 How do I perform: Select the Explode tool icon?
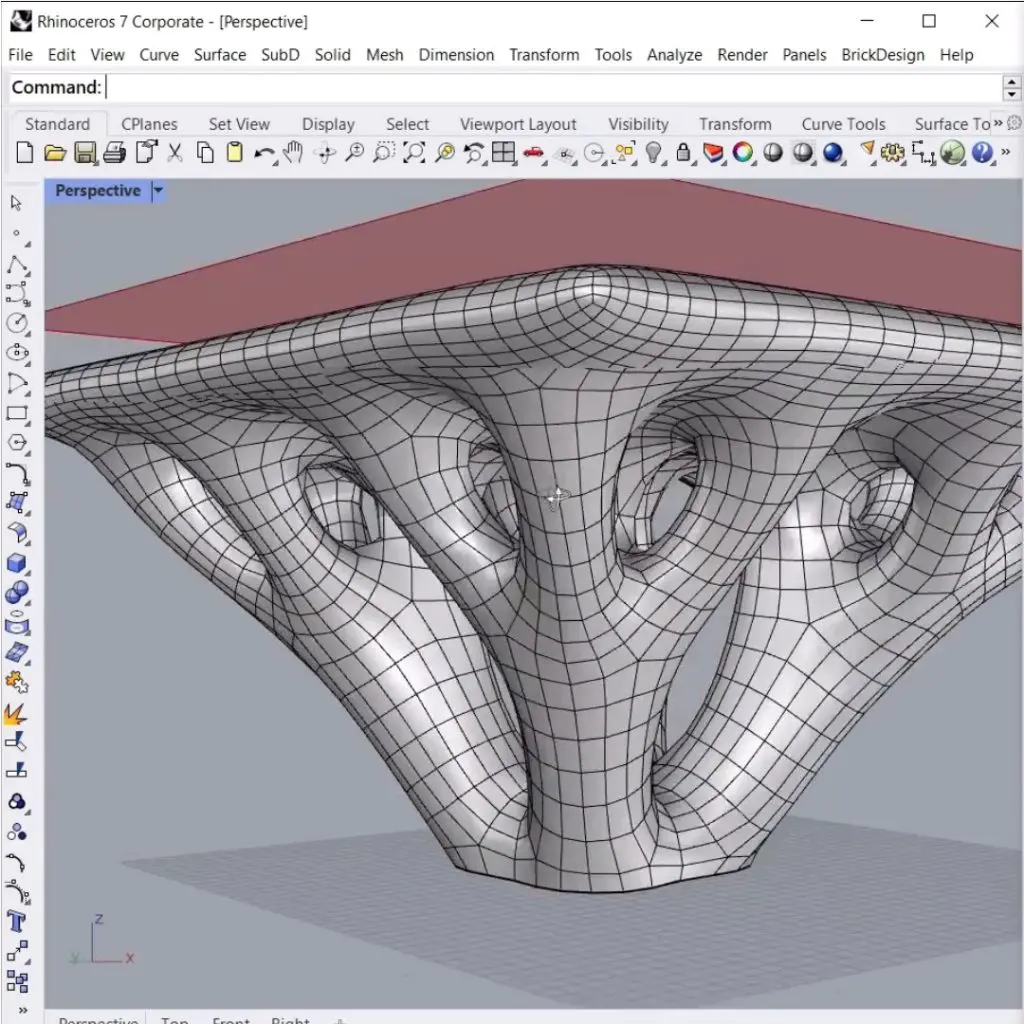click(17, 713)
